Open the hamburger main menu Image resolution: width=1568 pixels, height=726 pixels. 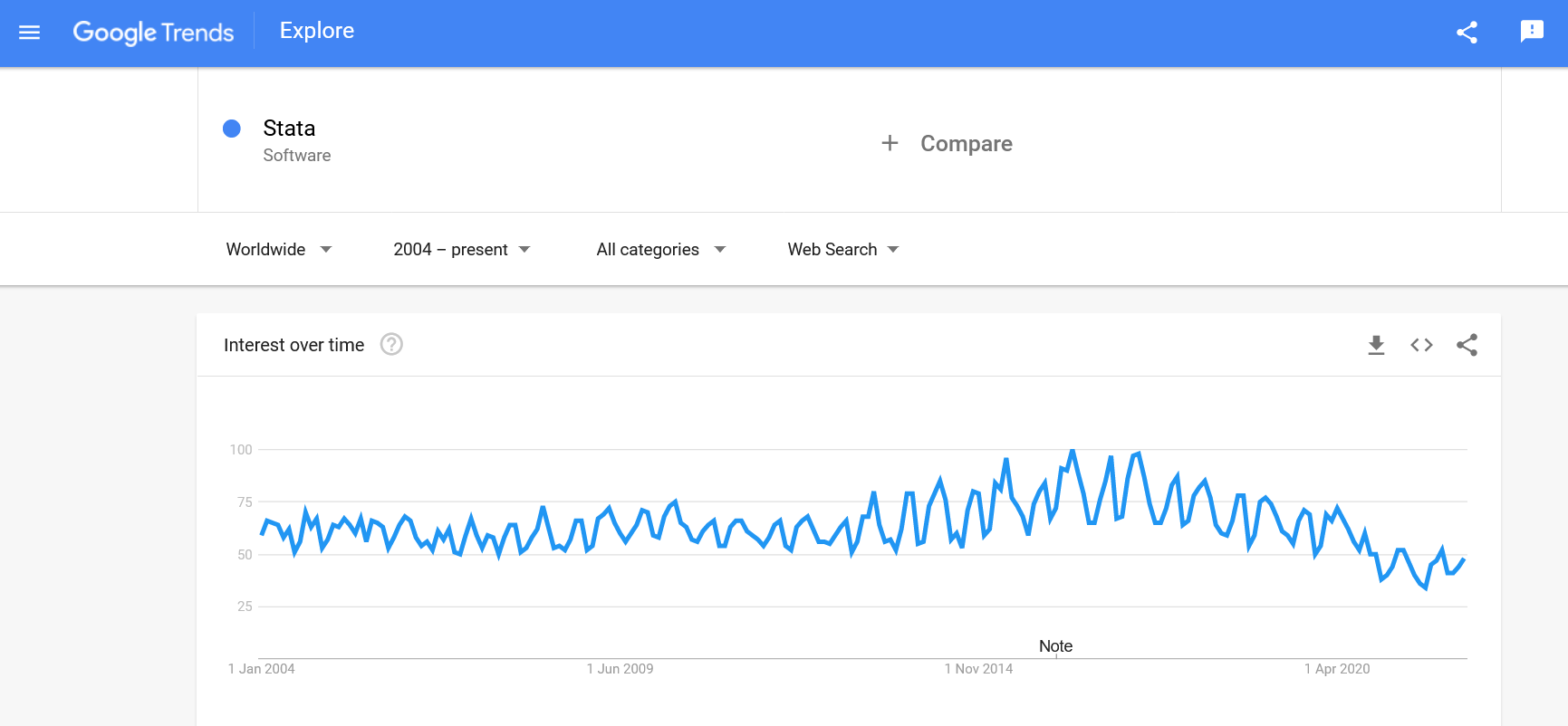click(30, 33)
